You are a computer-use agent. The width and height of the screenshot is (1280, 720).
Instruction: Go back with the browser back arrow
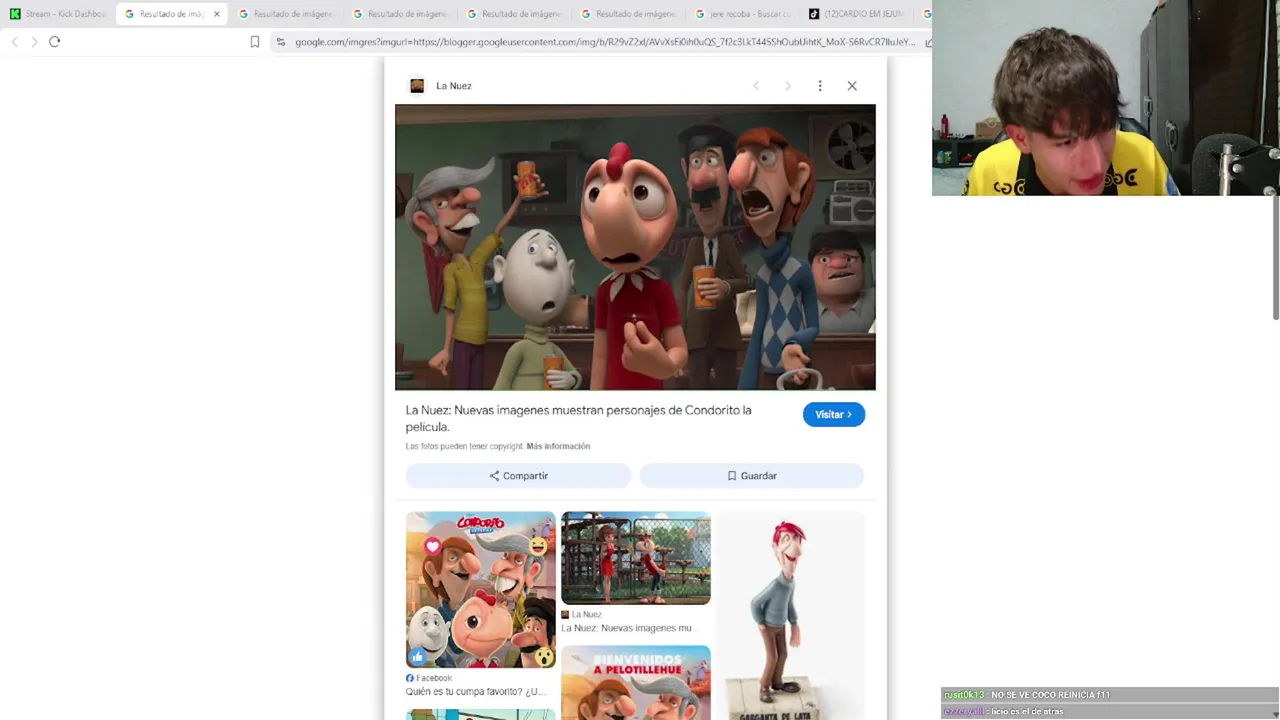click(x=14, y=42)
